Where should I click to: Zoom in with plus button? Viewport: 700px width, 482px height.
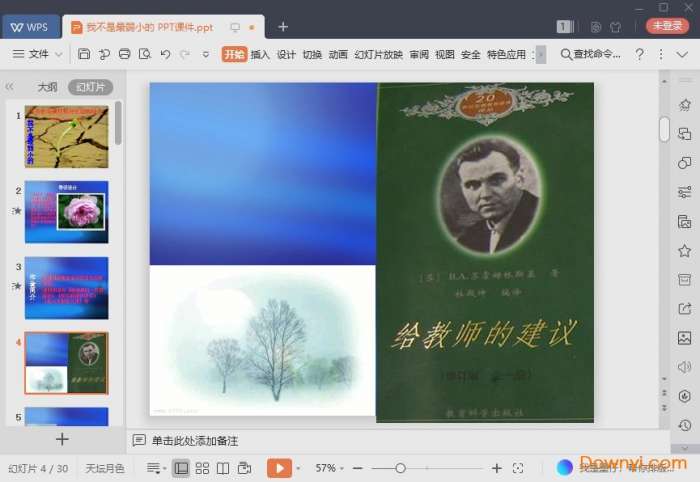point(496,468)
